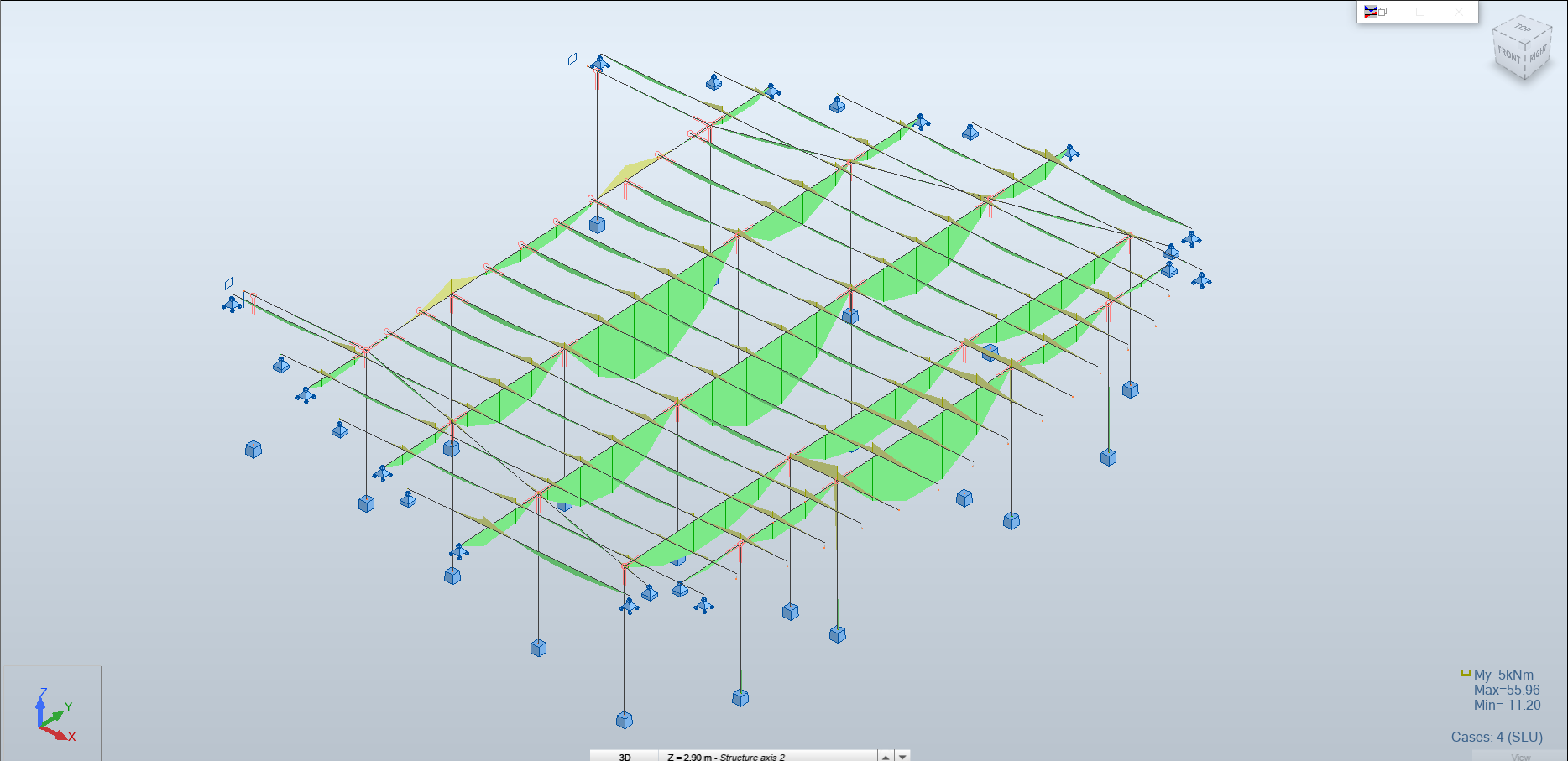Click the My diagram icon in the floating window
The image size is (1568, 761).
pyautogui.click(x=1371, y=11)
